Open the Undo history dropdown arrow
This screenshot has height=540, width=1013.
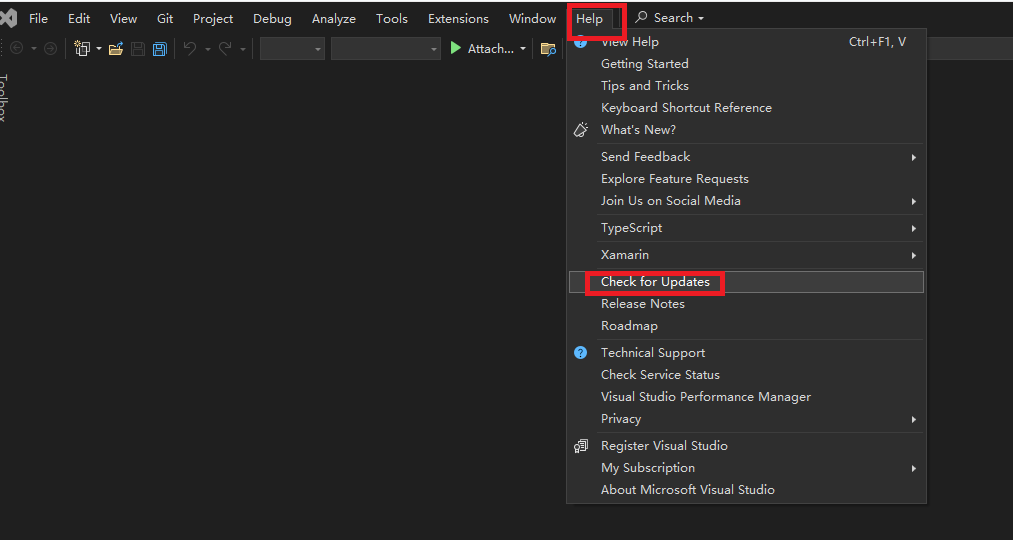click(207, 49)
